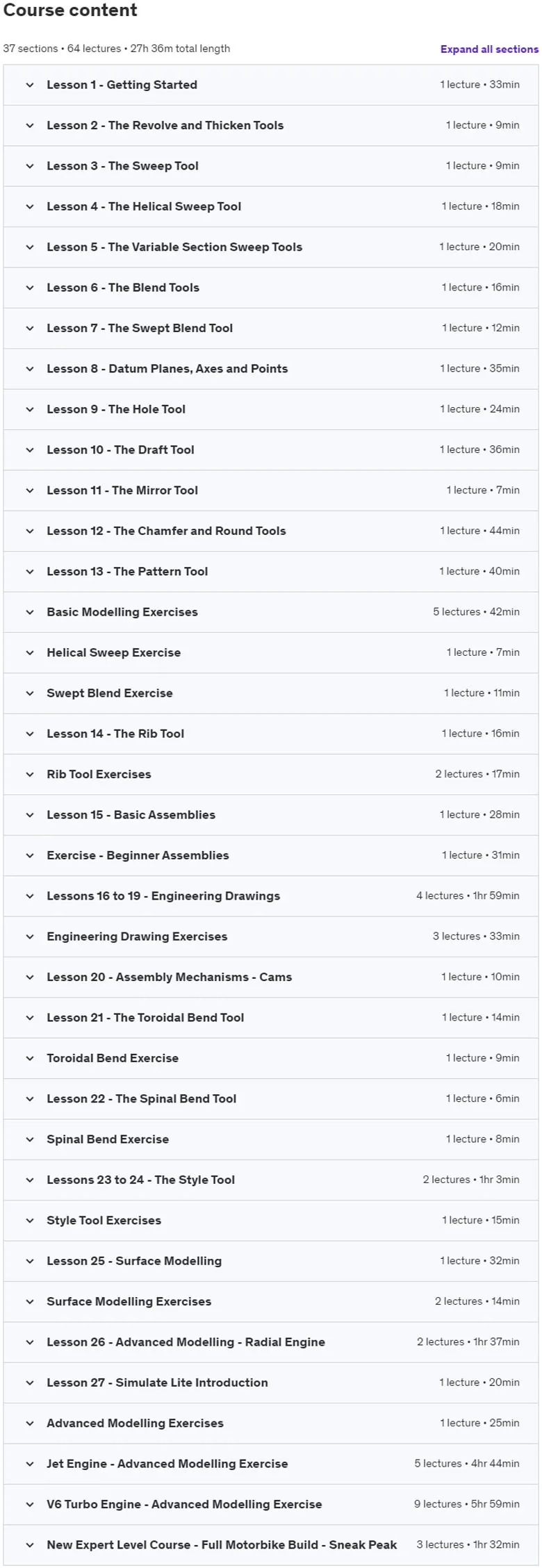Click chevron icon for Lesson 13 Pattern Tool
Image resolution: width=542 pixels, height=1568 pixels.
(x=30, y=572)
